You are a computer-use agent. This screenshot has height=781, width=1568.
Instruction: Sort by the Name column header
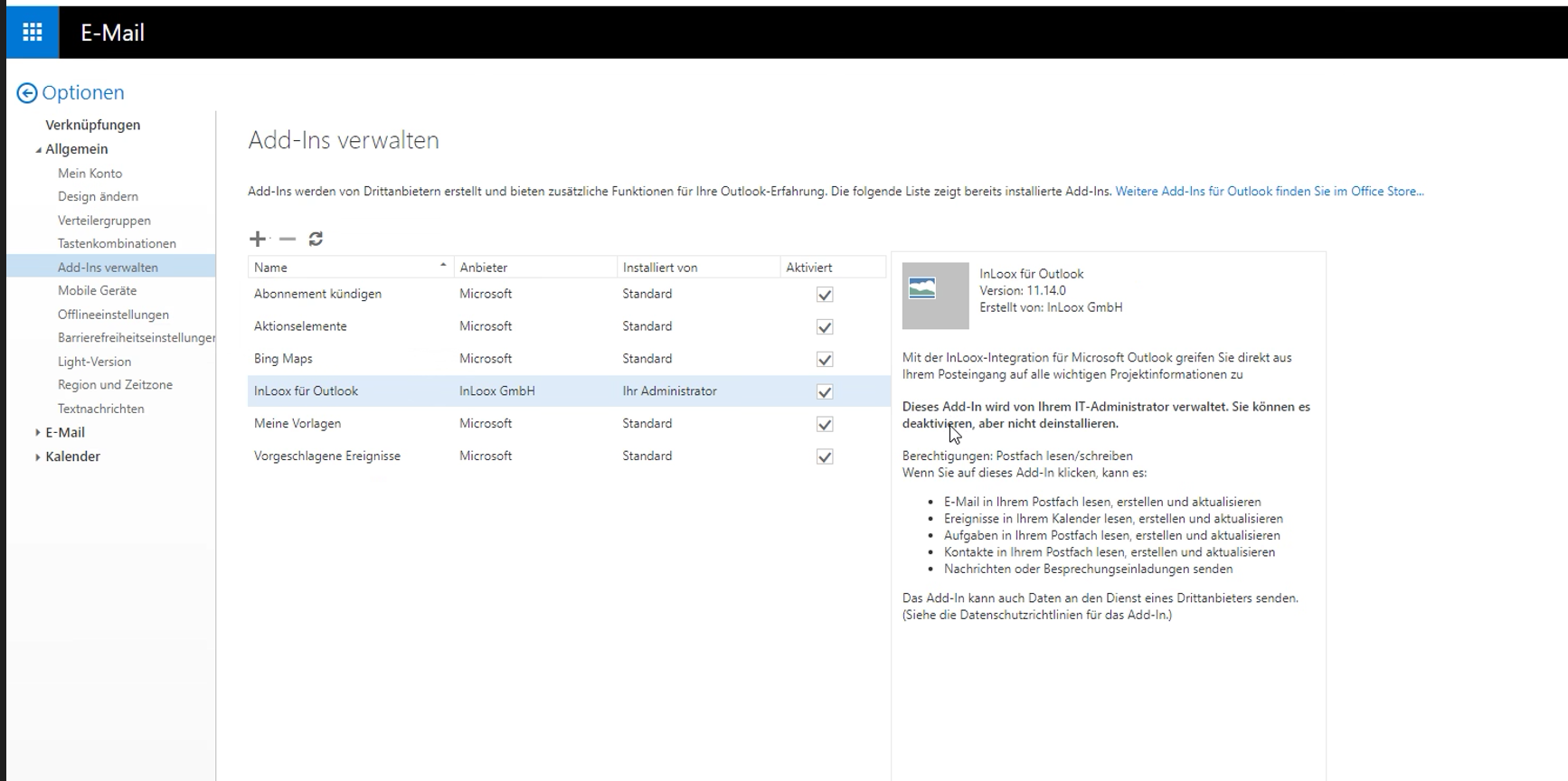[x=350, y=268]
